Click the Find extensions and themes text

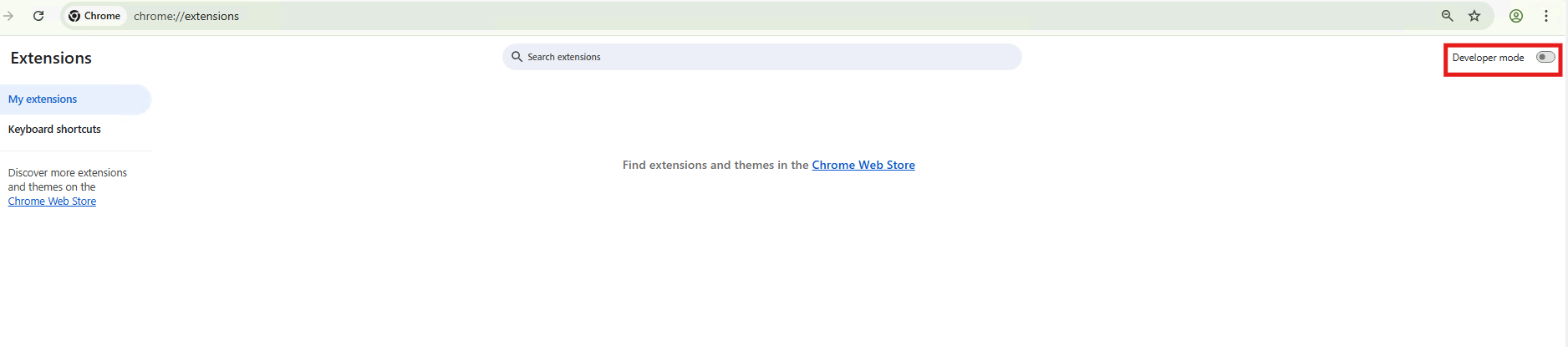(x=715, y=166)
